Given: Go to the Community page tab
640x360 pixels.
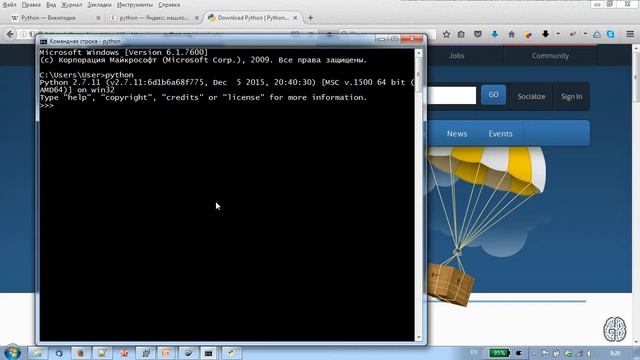Looking at the screenshot, I should 550,56.
